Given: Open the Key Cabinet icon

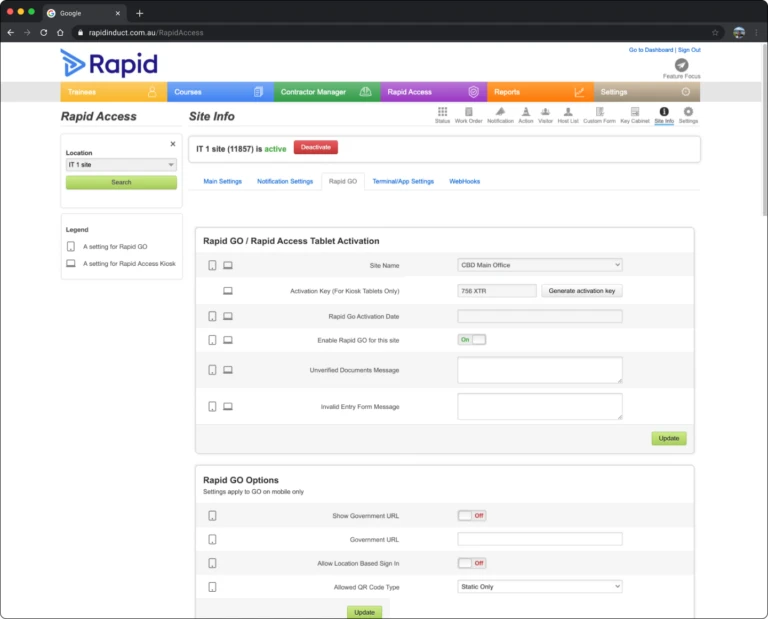Looking at the screenshot, I should [x=635, y=115].
